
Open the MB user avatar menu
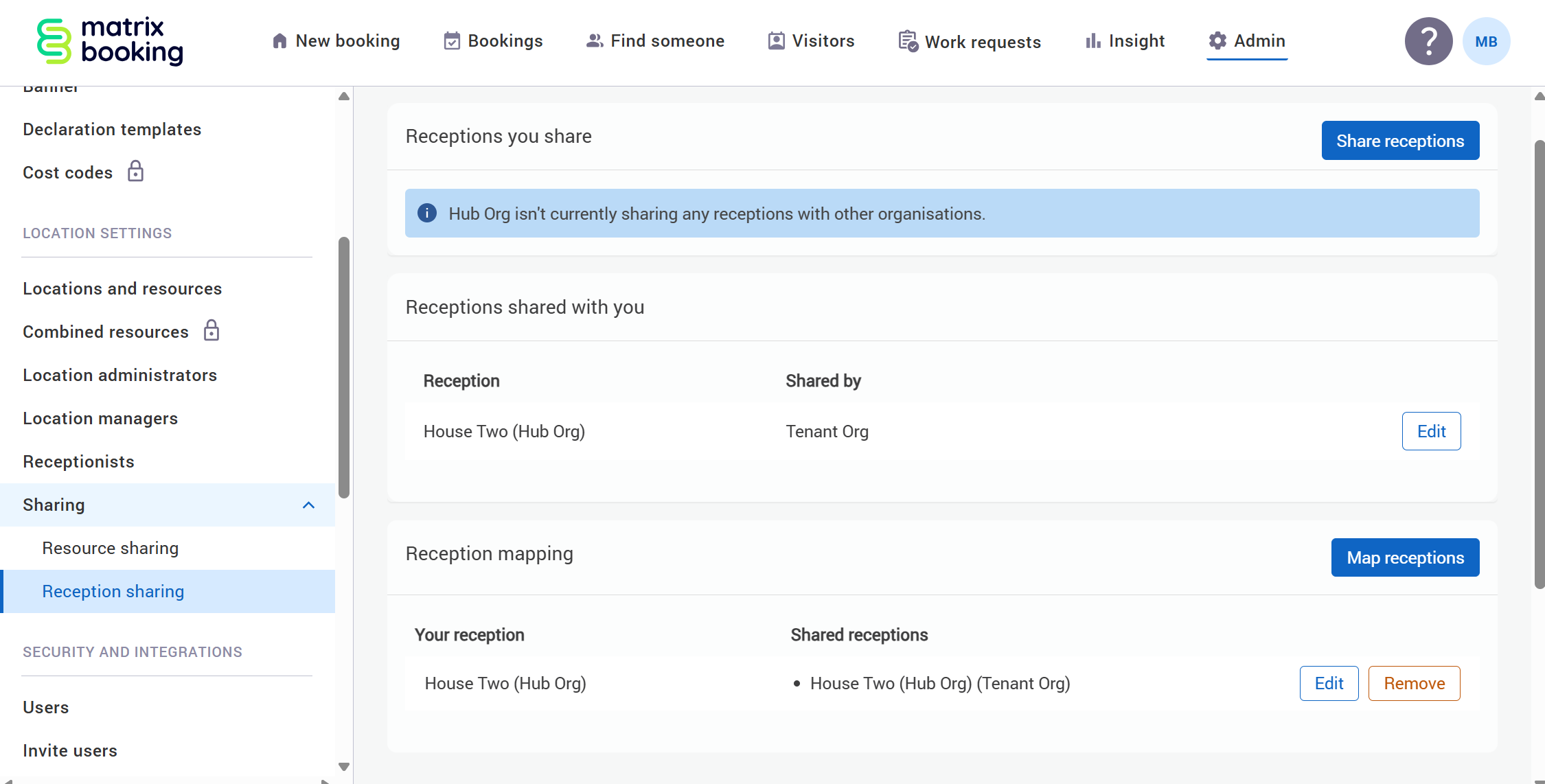[1486, 41]
